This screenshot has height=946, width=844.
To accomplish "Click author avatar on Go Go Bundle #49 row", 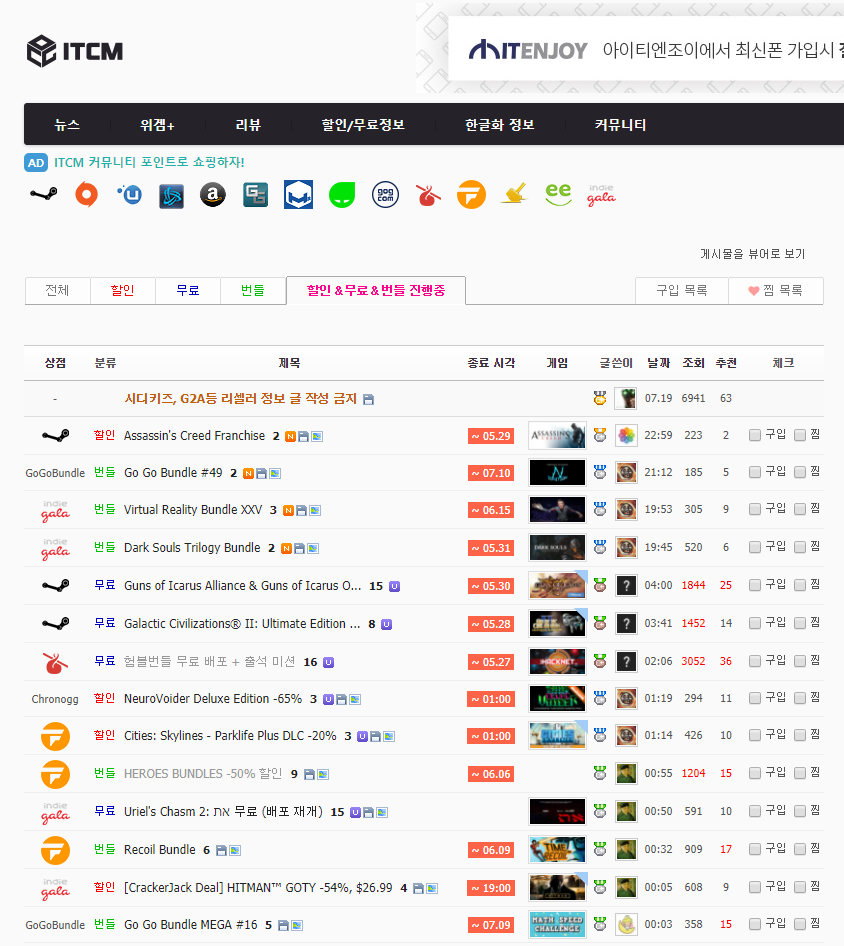I will point(626,473).
